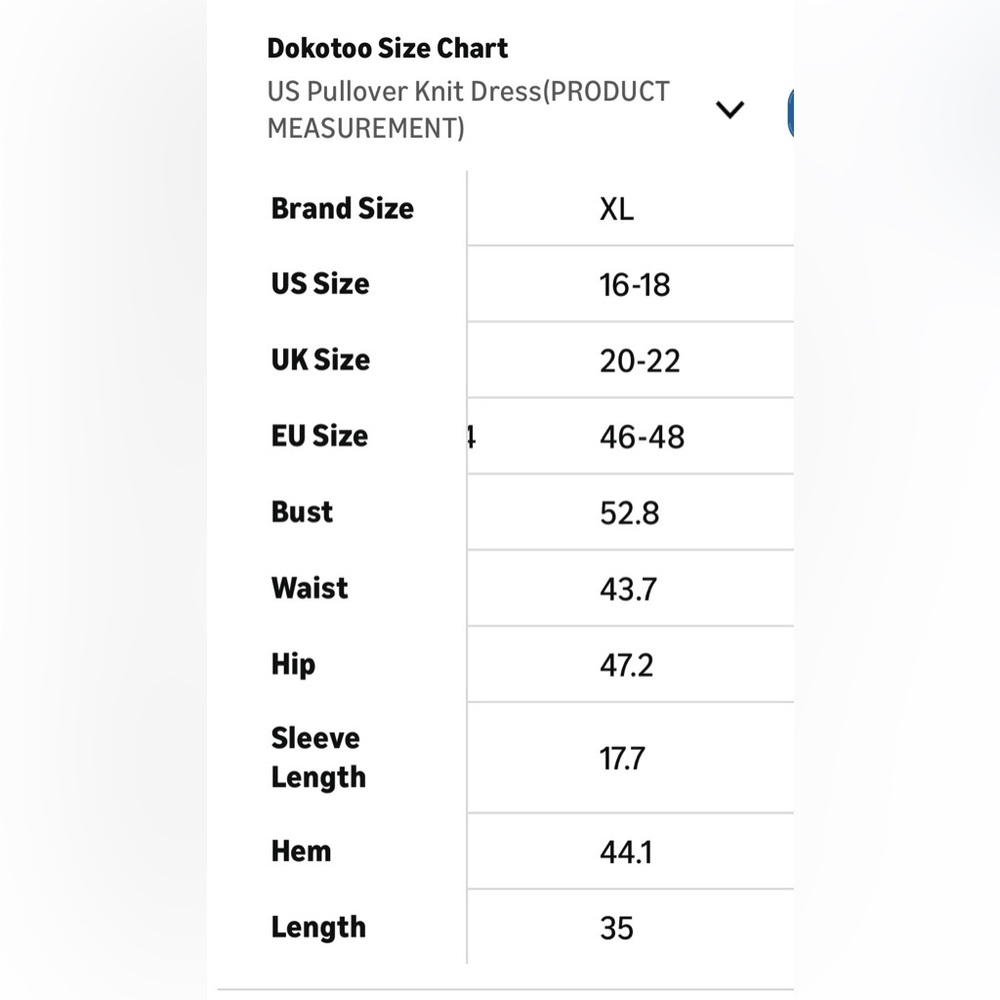Click the Sleeve Length row label
The width and height of the screenshot is (1000, 1000).
click(x=318, y=758)
